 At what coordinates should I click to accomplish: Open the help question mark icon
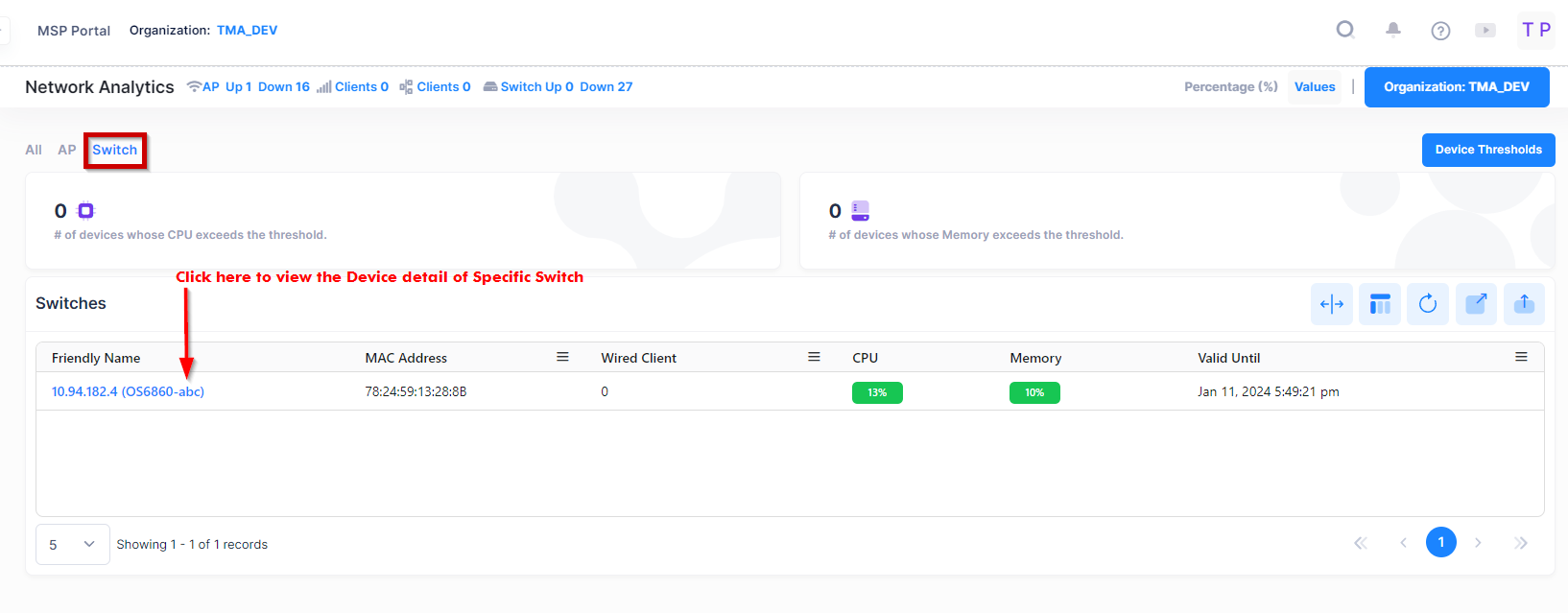(x=1440, y=31)
